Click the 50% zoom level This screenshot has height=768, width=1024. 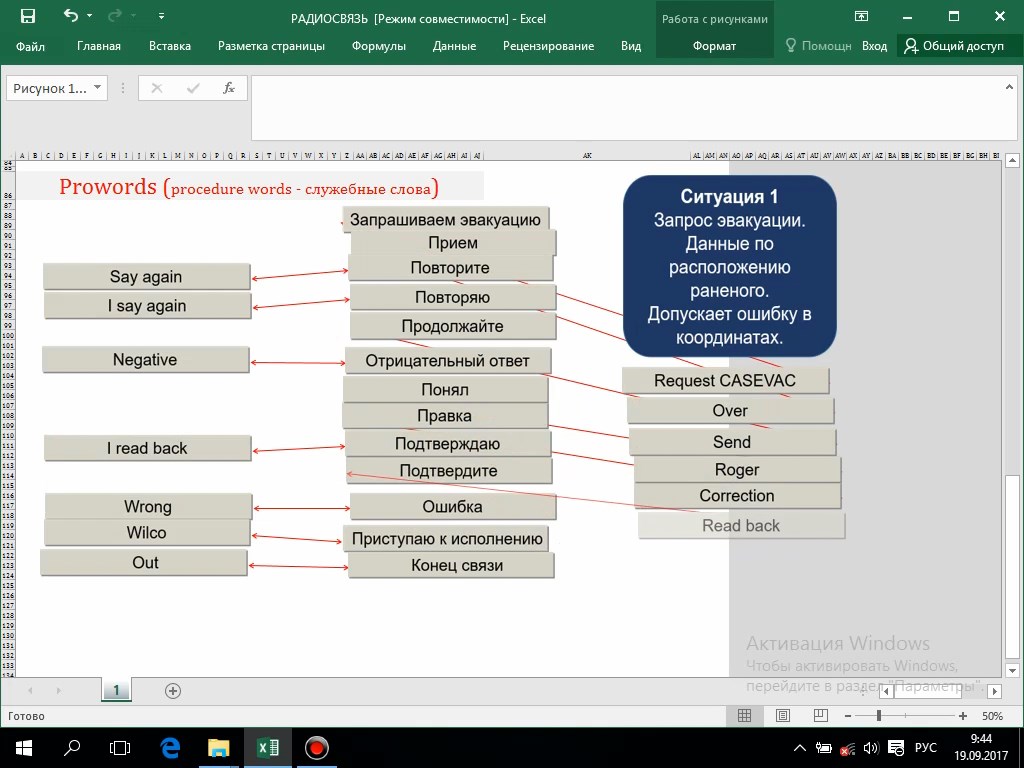pyautogui.click(x=992, y=716)
